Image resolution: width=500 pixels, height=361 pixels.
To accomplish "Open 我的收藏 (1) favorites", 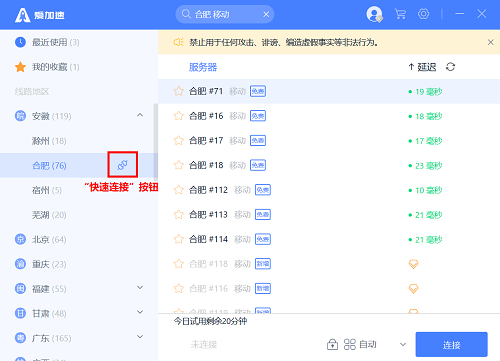I will [x=56, y=67].
